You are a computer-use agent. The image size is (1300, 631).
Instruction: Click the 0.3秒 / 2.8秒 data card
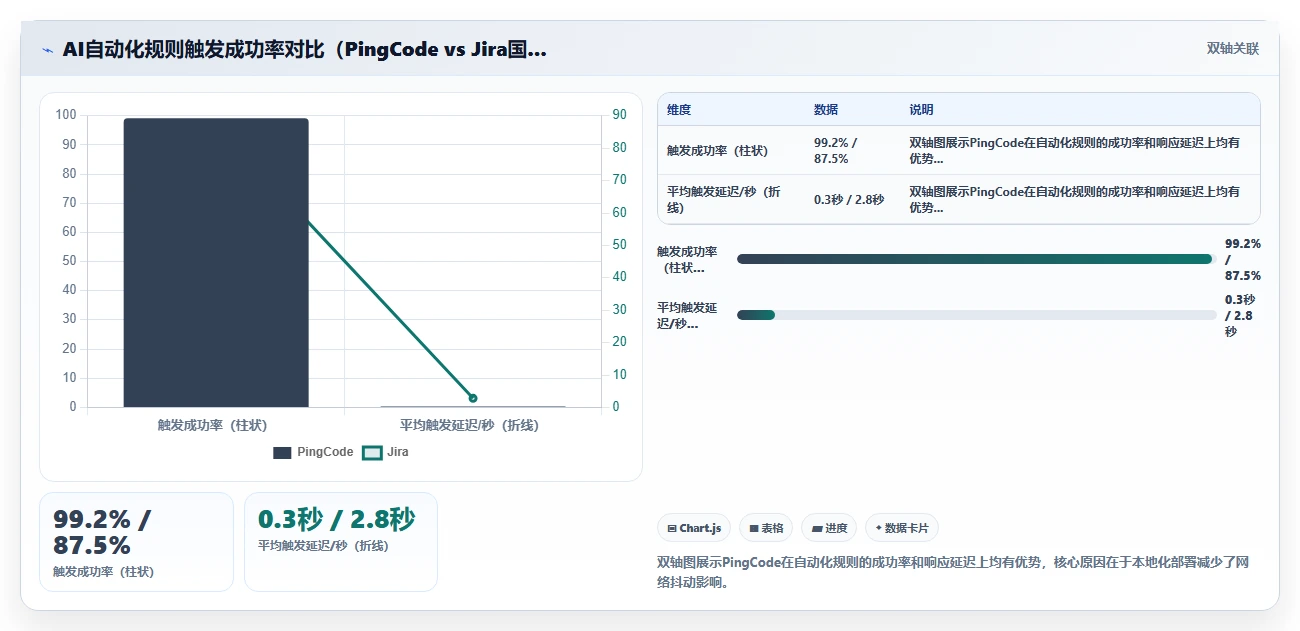coord(341,541)
